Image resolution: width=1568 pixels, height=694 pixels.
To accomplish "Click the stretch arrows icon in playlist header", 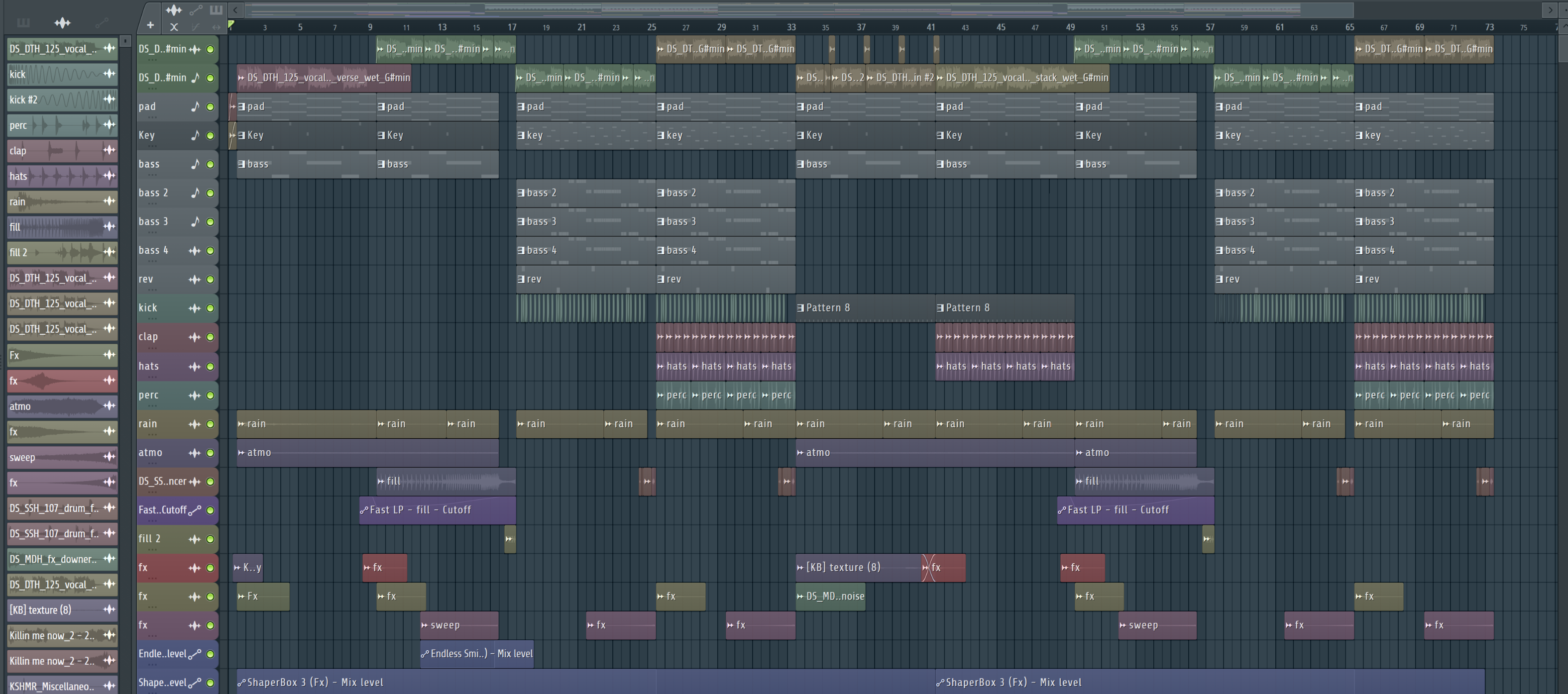I will pos(216,27).
